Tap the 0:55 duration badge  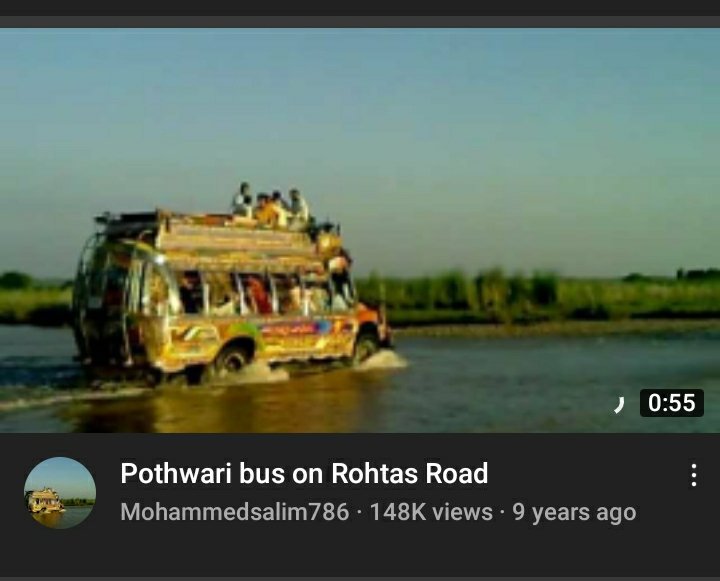(671, 403)
